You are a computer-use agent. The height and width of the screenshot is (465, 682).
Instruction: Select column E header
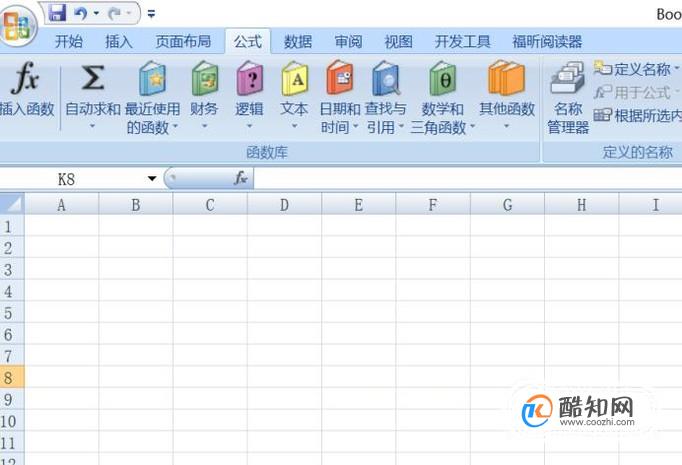point(359,204)
